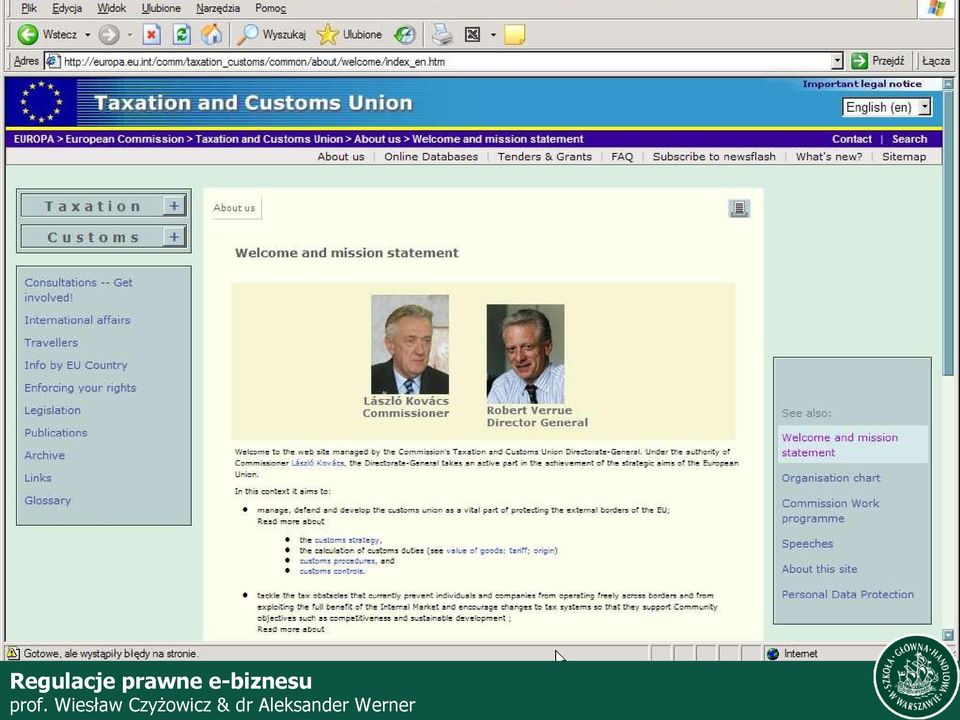Screen dimensions: 960x720
Task: Expand the Taxation section plus button
Action: tap(174, 206)
